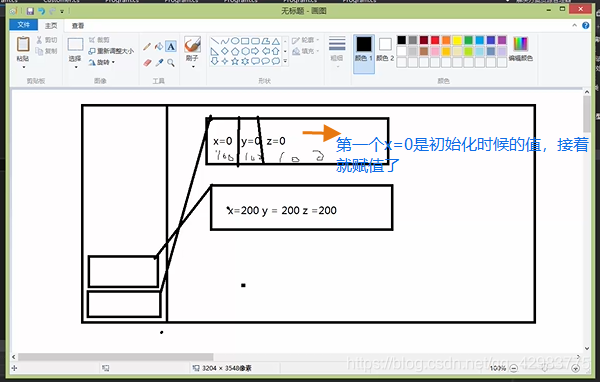Image resolution: width=600 pixels, height=382 pixels.
Task: Click the Redo arrow in quick access toolbar
Action: (52, 11)
